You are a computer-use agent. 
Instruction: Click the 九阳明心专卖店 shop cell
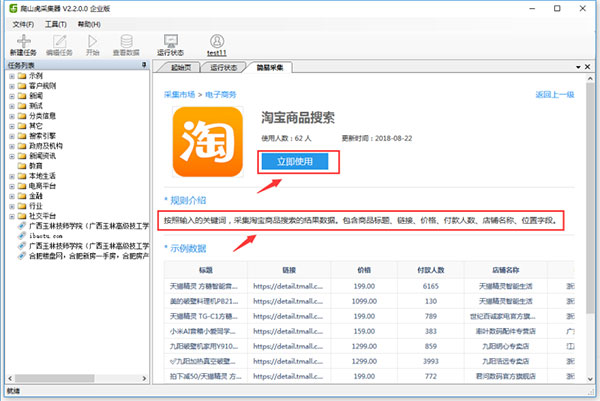(505, 346)
